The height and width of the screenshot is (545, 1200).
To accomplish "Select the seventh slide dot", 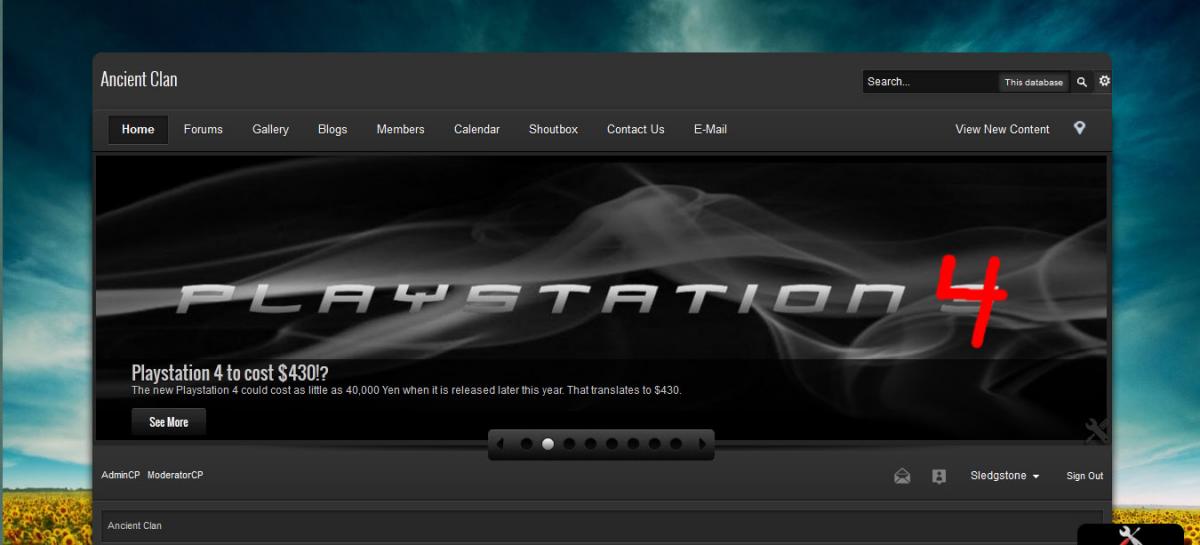I will pos(655,444).
